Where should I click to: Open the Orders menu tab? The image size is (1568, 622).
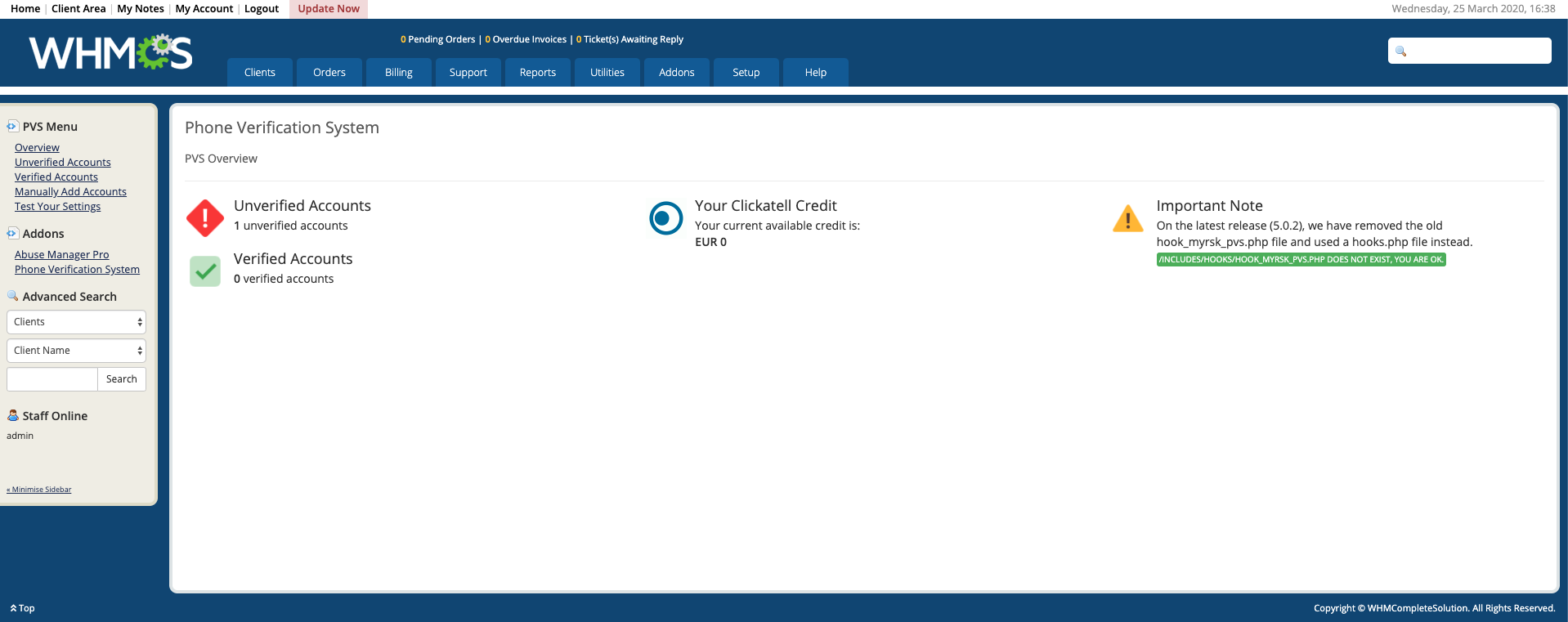pyautogui.click(x=329, y=72)
